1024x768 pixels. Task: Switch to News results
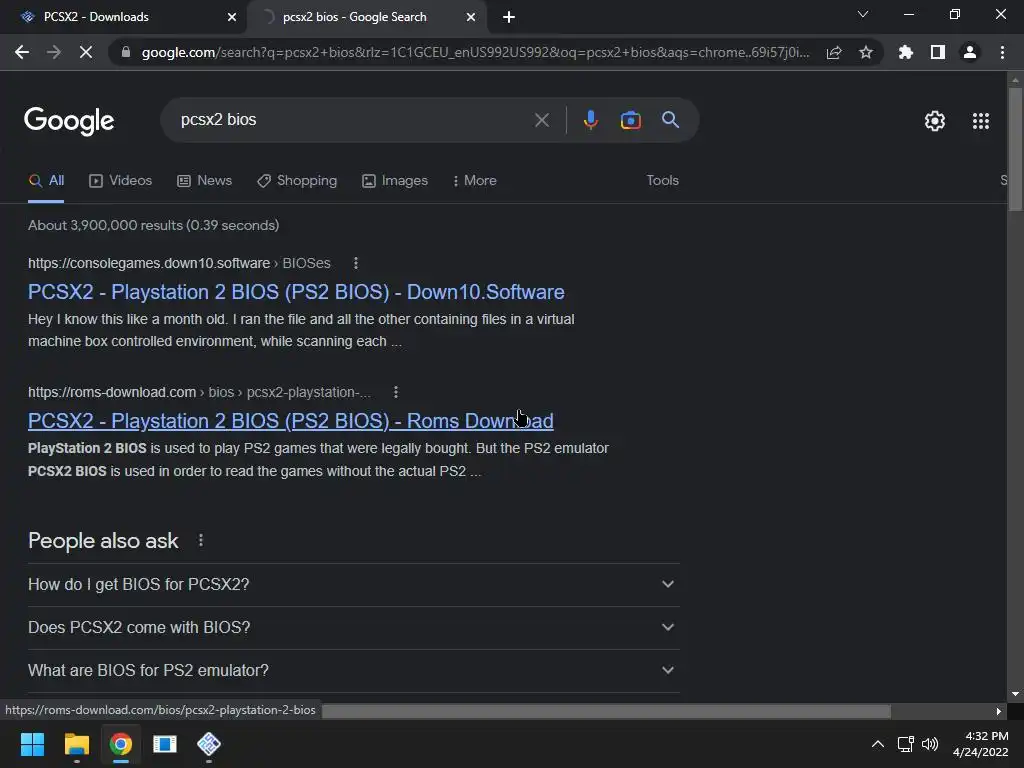204,180
